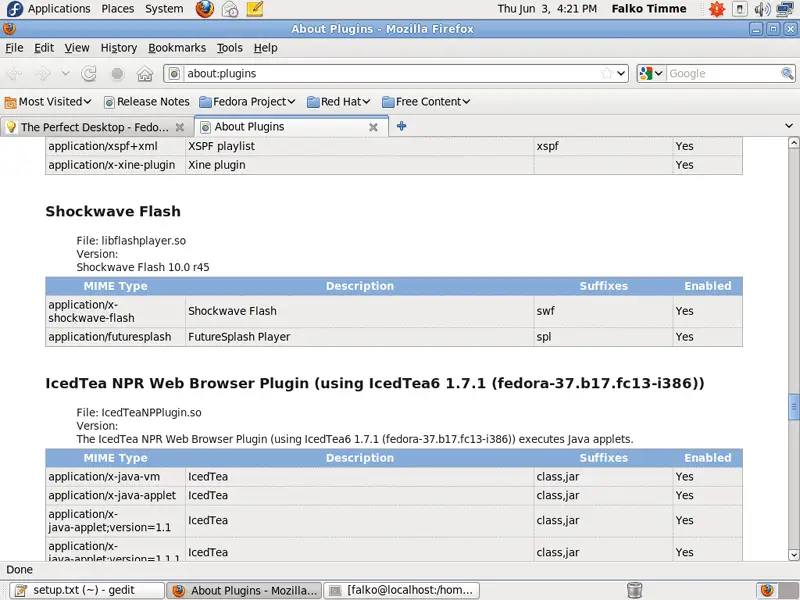Screen dimensions: 800x600
Task: Launch Firefox from the top panel launcher
Action: pos(205,9)
